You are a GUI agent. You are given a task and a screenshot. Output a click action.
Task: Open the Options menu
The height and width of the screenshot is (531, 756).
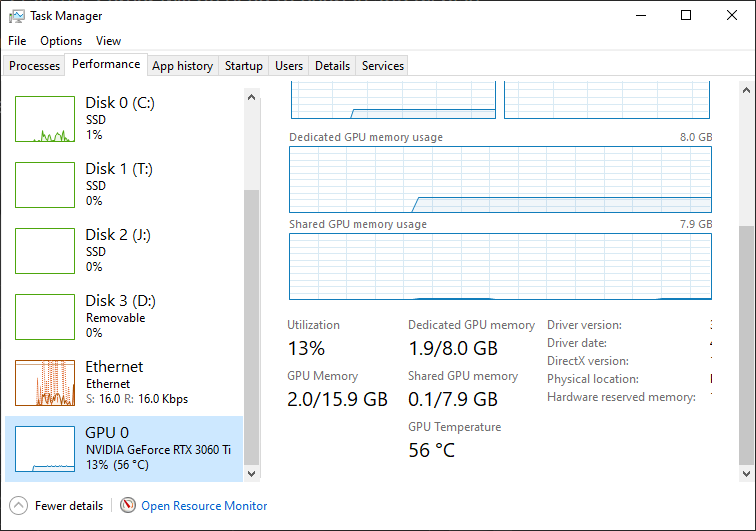[x=61, y=41]
